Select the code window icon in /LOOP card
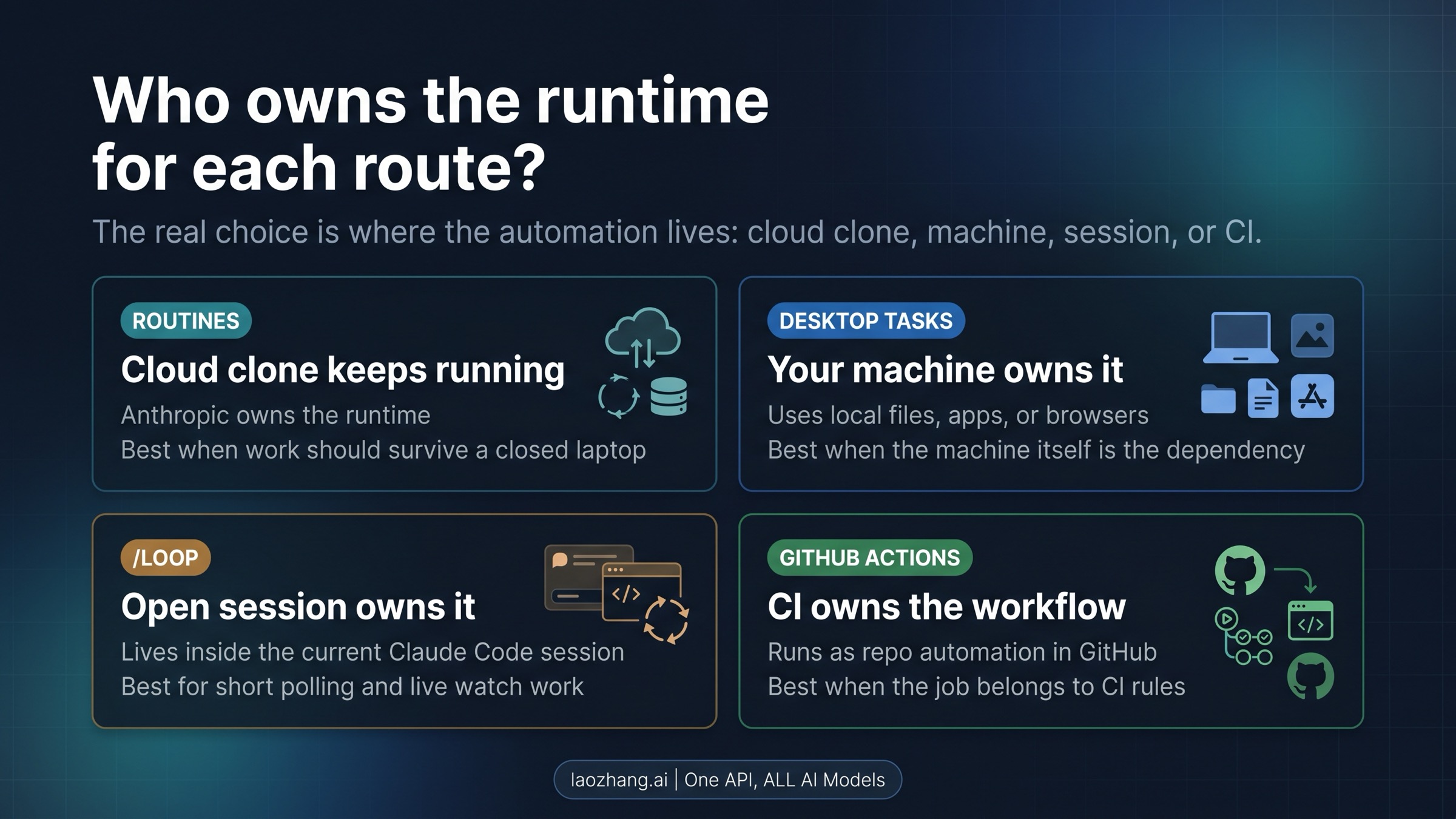Image resolution: width=1456 pixels, height=819 pixels. tap(642, 591)
